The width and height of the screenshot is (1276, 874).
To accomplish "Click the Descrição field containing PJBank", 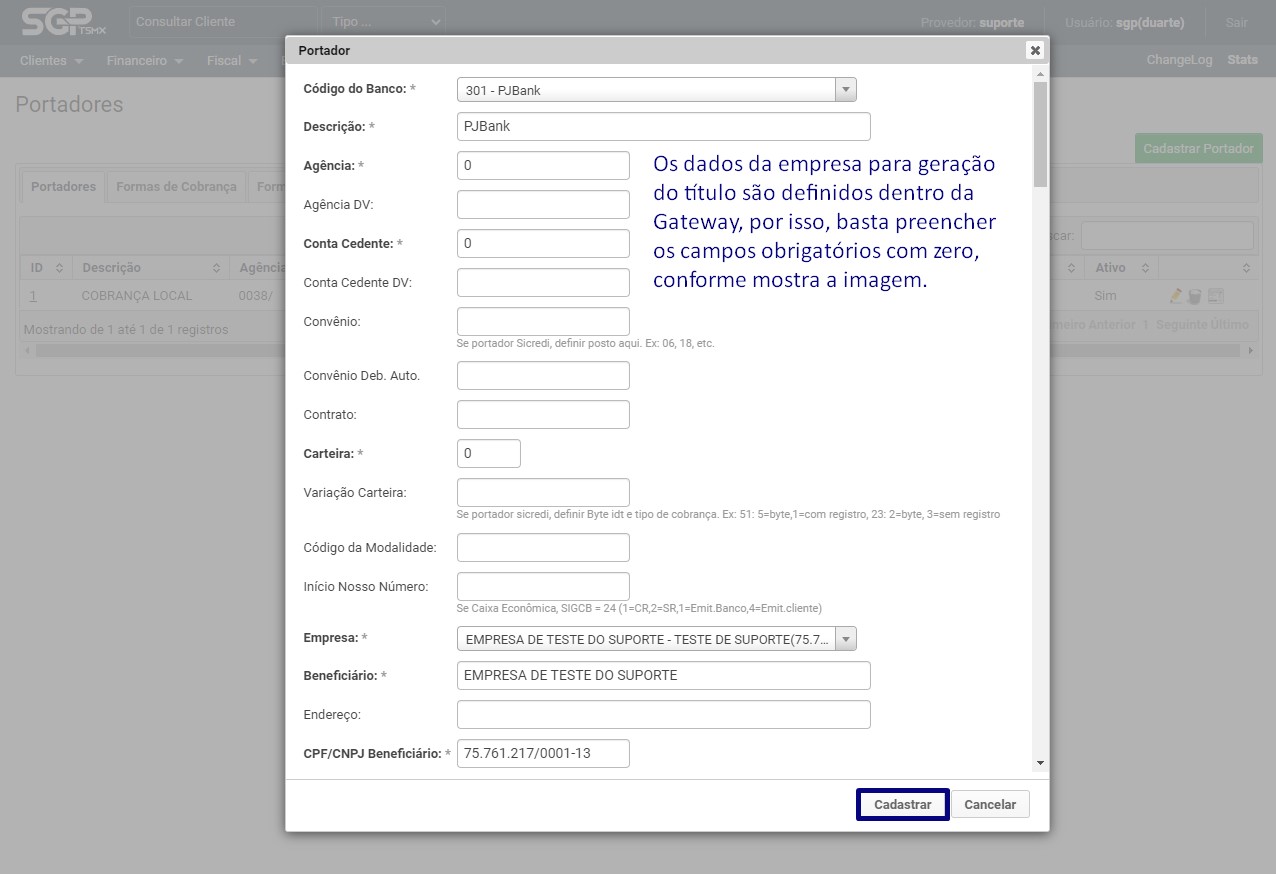I will tap(663, 127).
